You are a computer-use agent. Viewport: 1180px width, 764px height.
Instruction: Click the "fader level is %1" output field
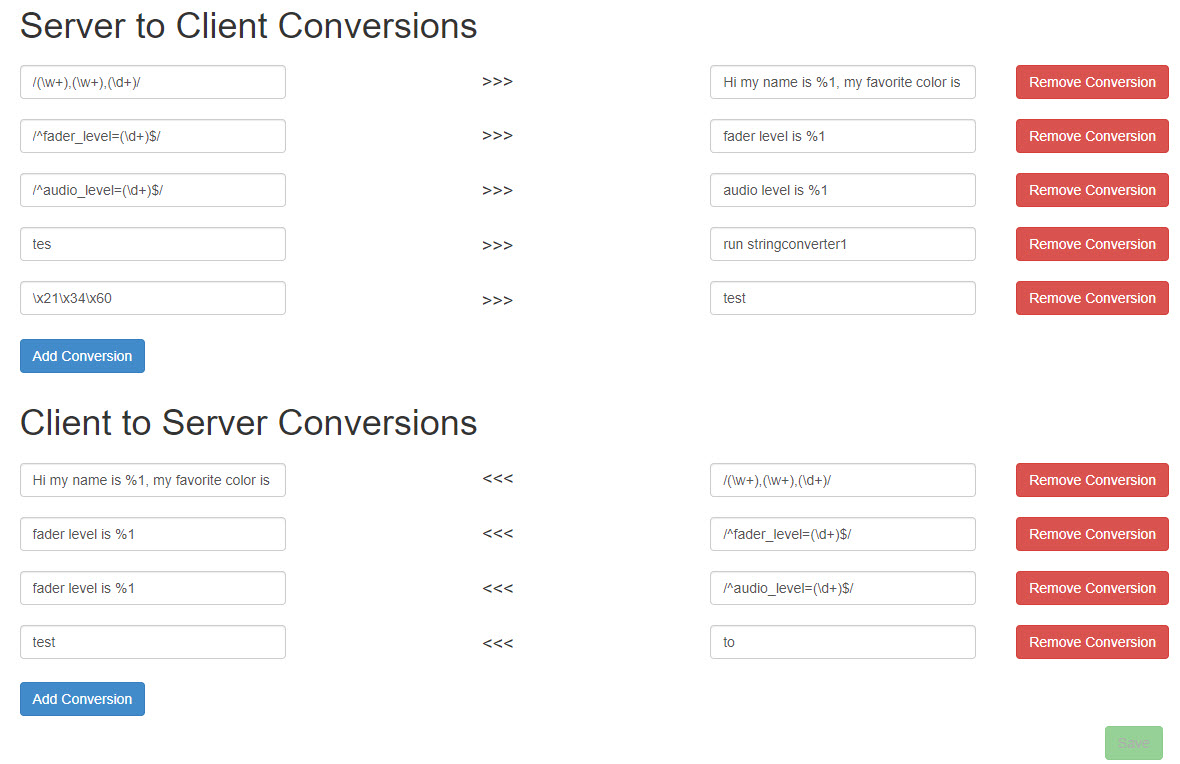842,136
